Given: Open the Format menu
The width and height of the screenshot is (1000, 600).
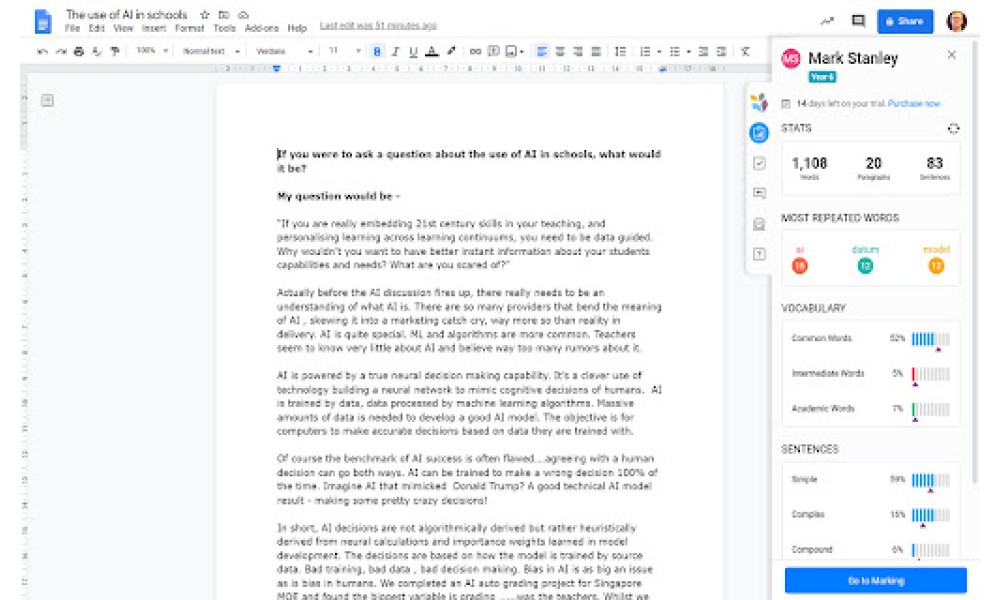Looking at the screenshot, I should point(189,28).
